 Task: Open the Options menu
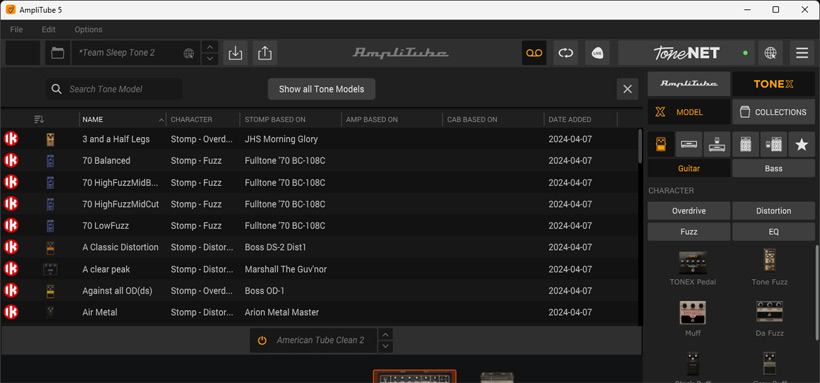(x=88, y=29)
